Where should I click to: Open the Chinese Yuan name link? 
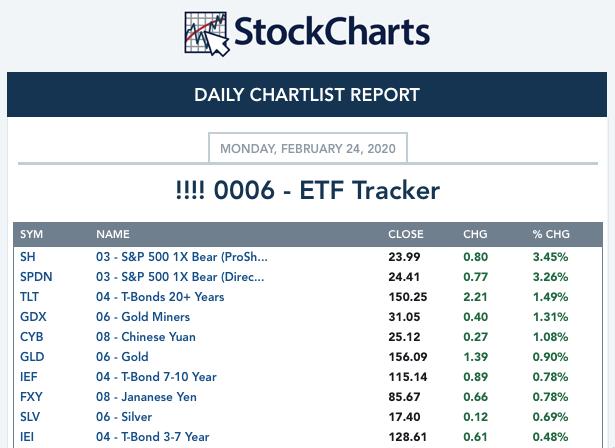pos(146,337)
